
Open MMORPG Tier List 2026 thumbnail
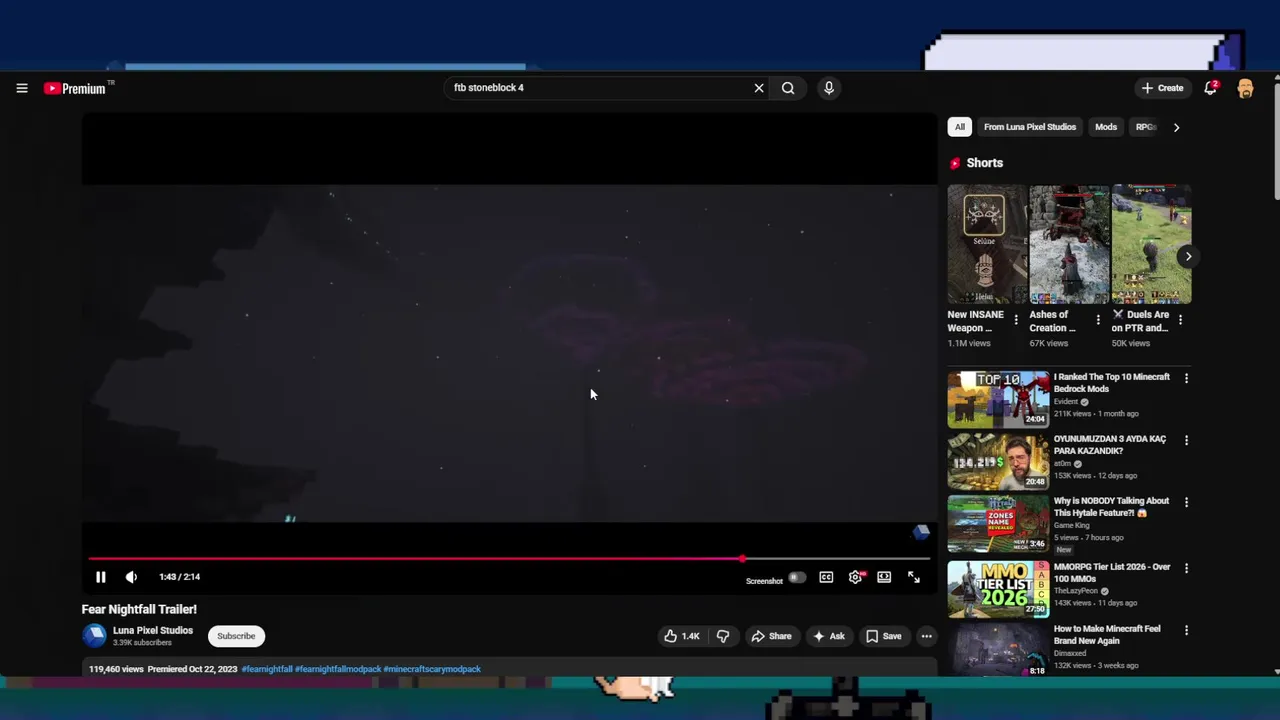[x=998, y=588]
